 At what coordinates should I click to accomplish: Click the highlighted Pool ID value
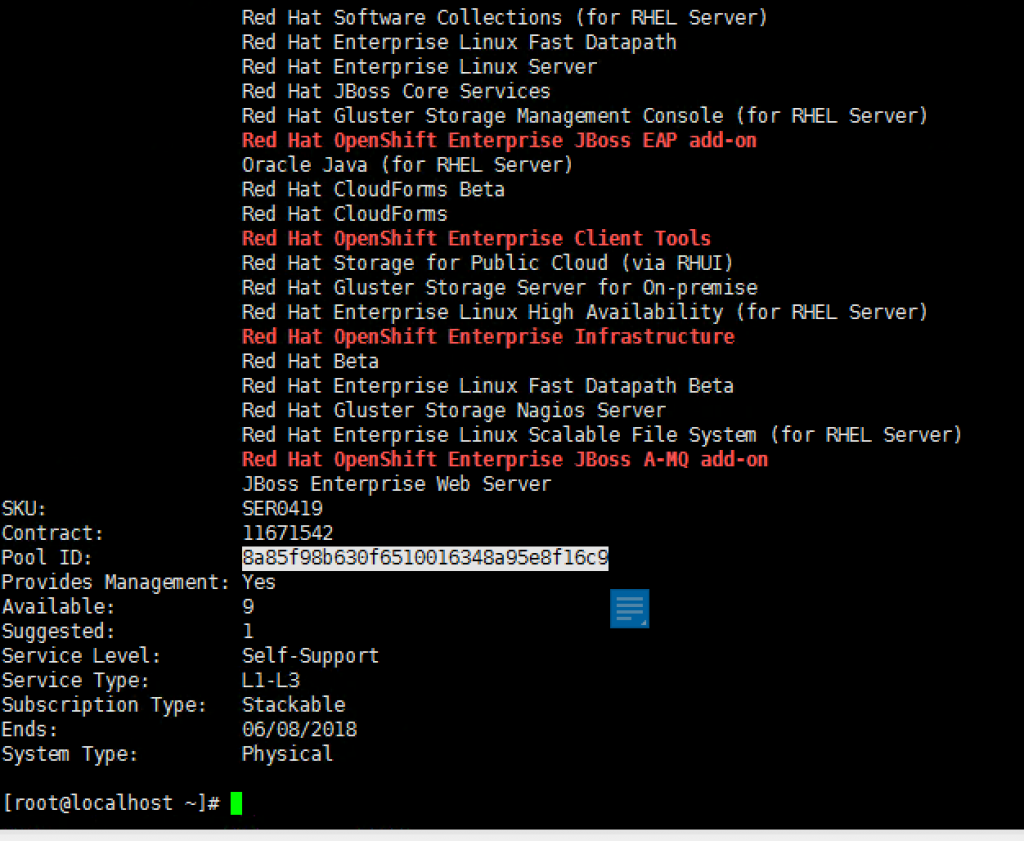(x=425, y=558)
